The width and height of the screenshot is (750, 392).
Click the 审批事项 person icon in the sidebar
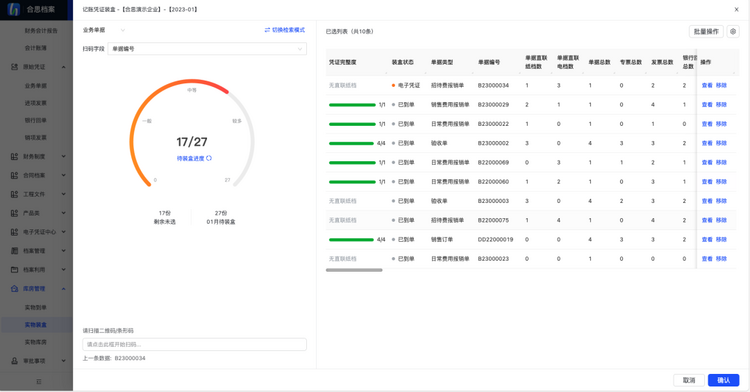pos(14,361)
